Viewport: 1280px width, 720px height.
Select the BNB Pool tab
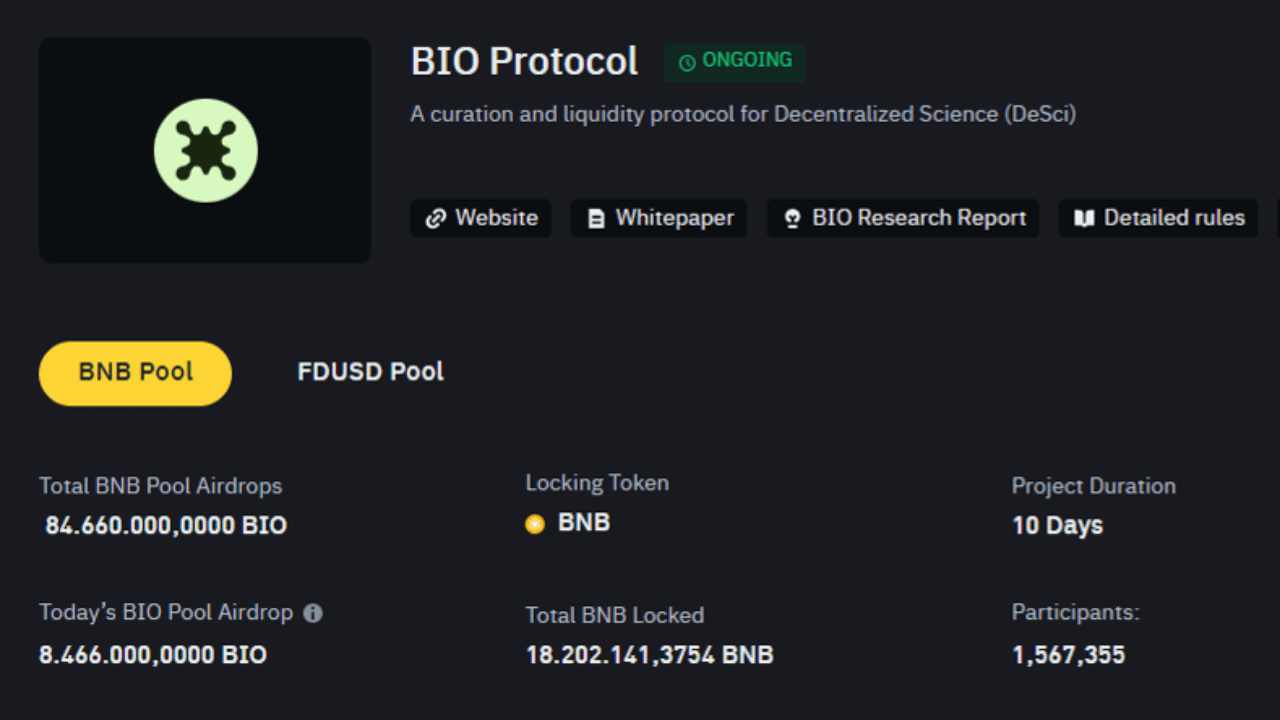coord(134,372)
